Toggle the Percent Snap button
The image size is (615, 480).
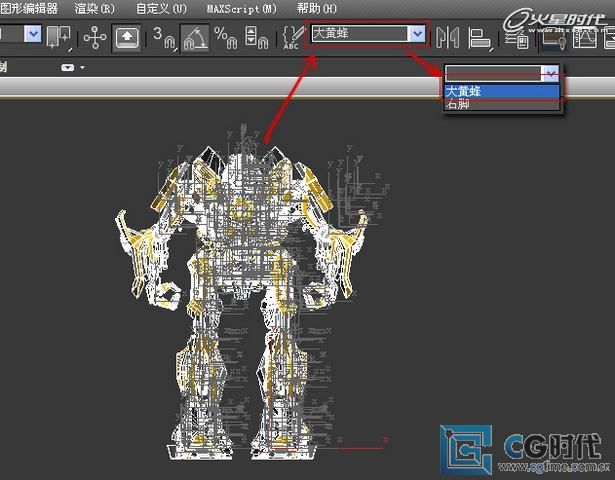point(226,38)
